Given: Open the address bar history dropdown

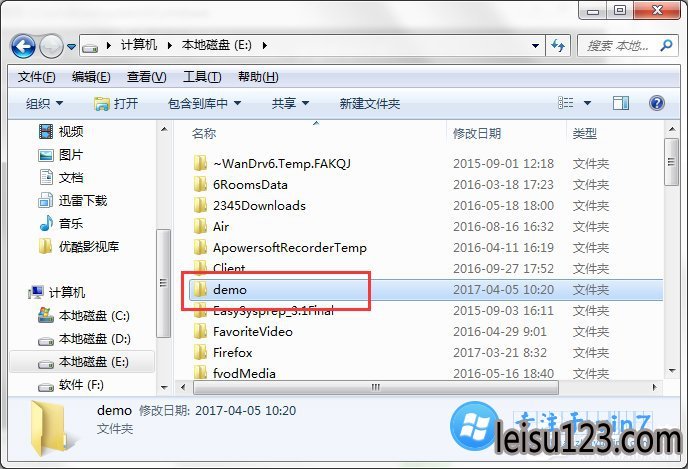Looking at the screenshot, I should click(535, 46).
